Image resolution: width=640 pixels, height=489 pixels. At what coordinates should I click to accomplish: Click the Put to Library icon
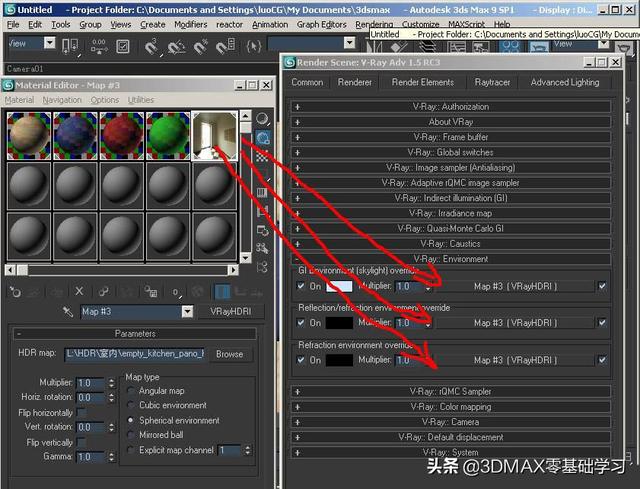point(151,291)
